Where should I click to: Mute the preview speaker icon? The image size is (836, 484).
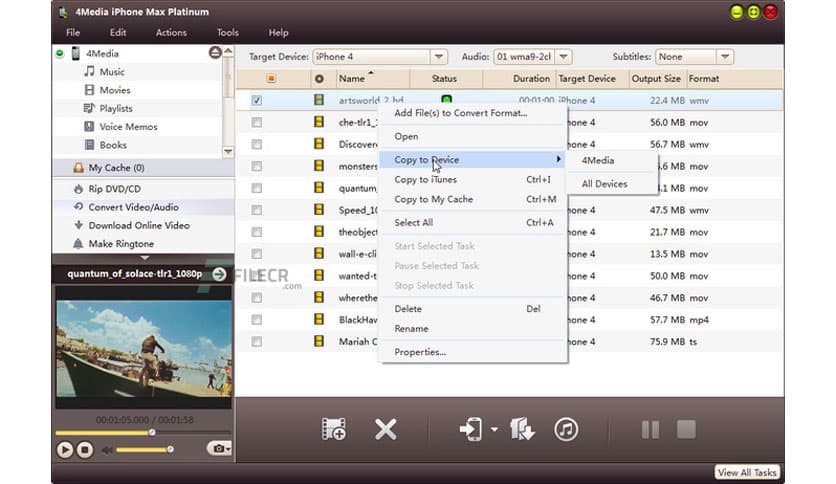[107, 450]
